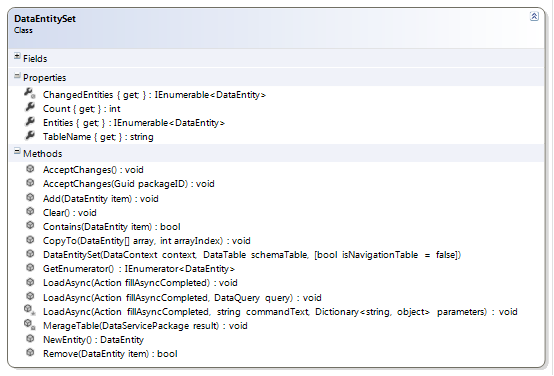The height and width of the screenshot is (376, 554).
Task: Select the DataEntitySet class title
Action: pyautogui.click(x=45, y=19)
